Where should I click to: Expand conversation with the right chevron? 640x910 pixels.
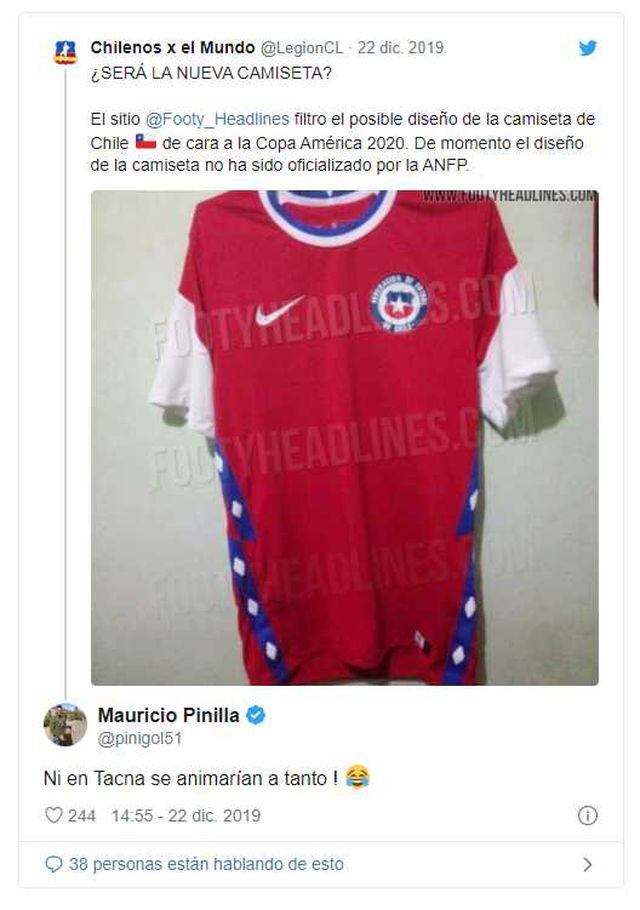[x=588, y=865]
